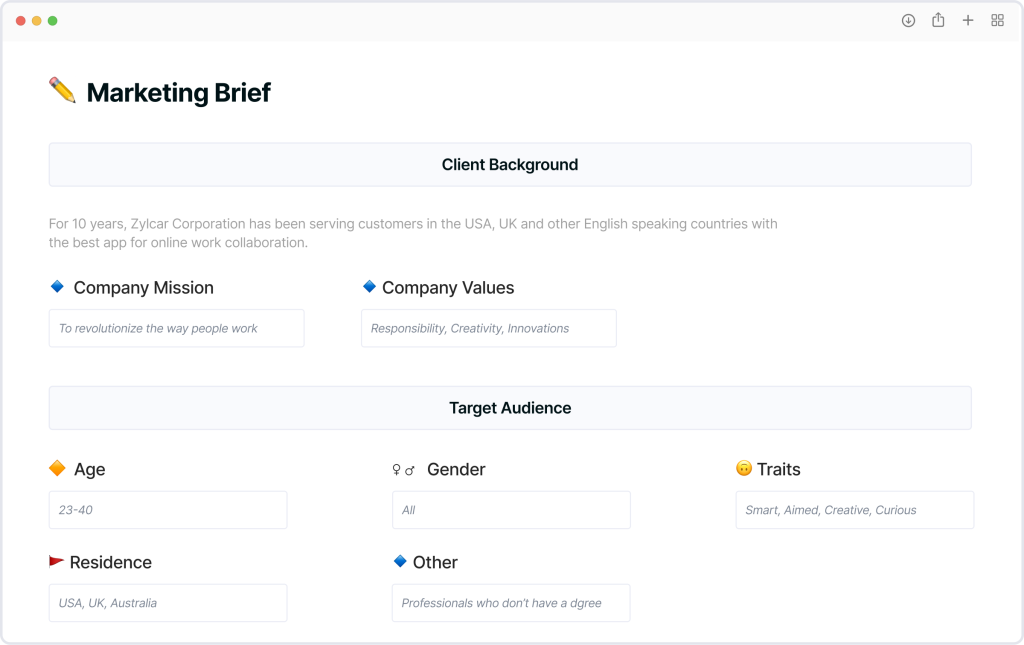Click the download icon in top bar
Image resolution: width=1024 pixels, height=645 pixels.
[x=908, y=20]
